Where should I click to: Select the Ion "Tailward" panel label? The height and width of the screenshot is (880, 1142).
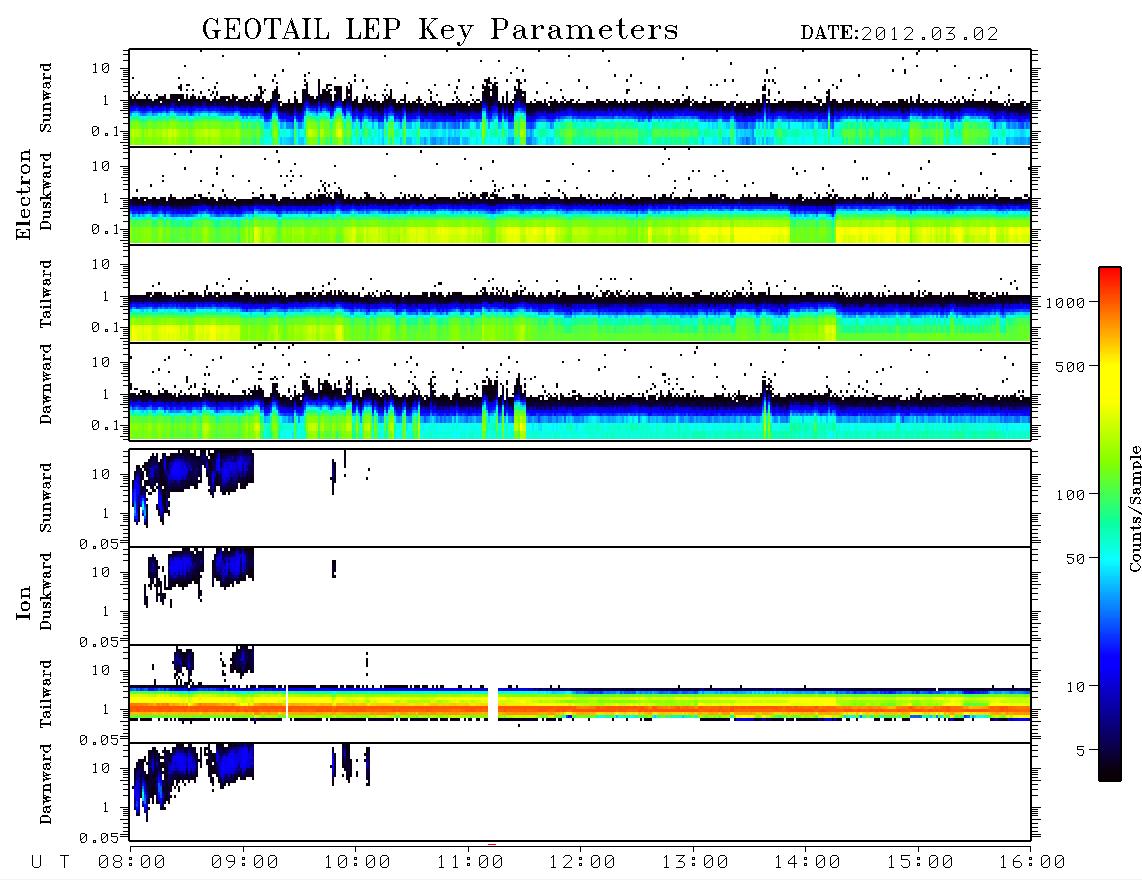click(46, 694)
